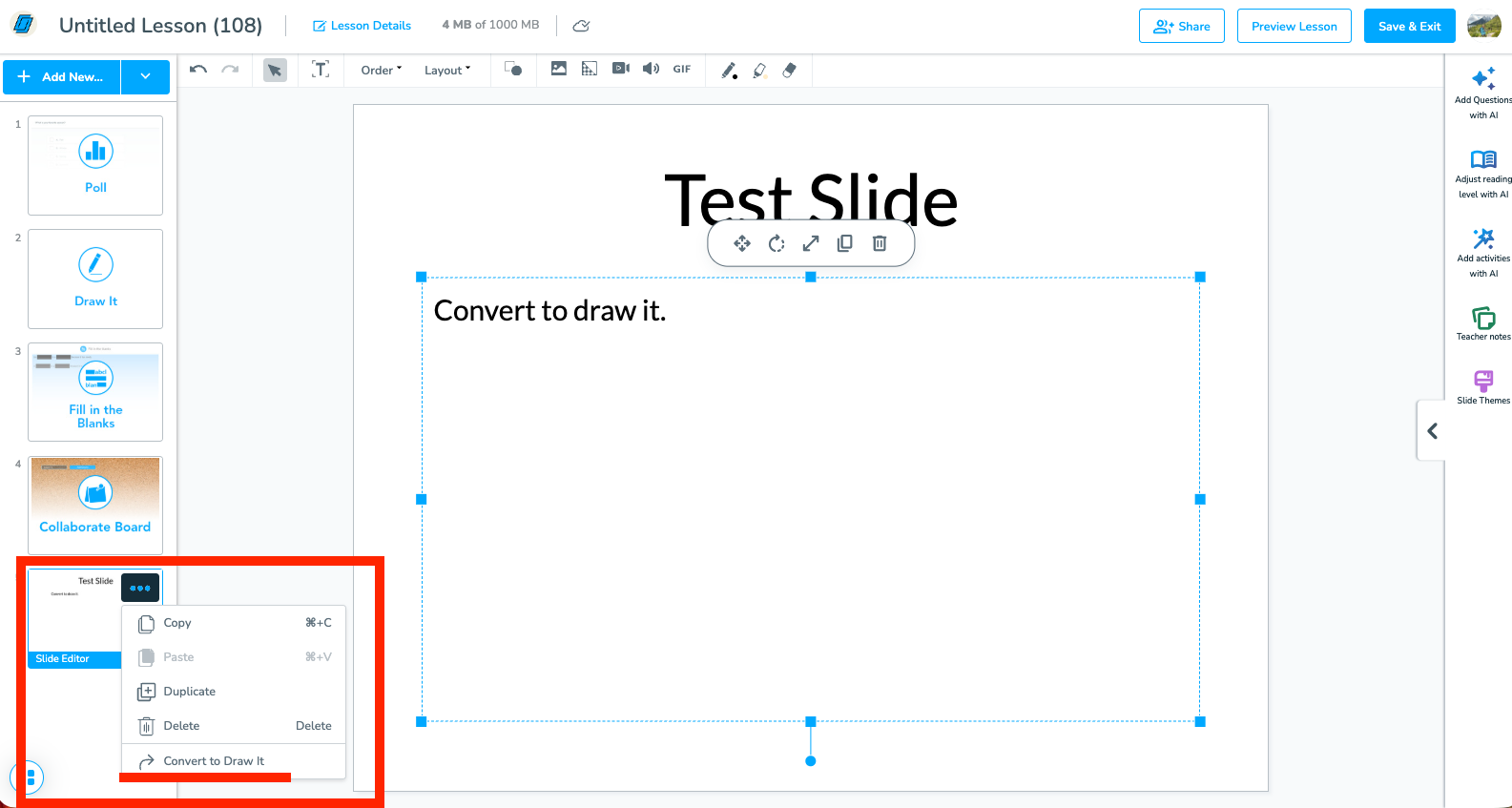
Task: Open Teacher notes panel
Action: (x=1483, y=324)
